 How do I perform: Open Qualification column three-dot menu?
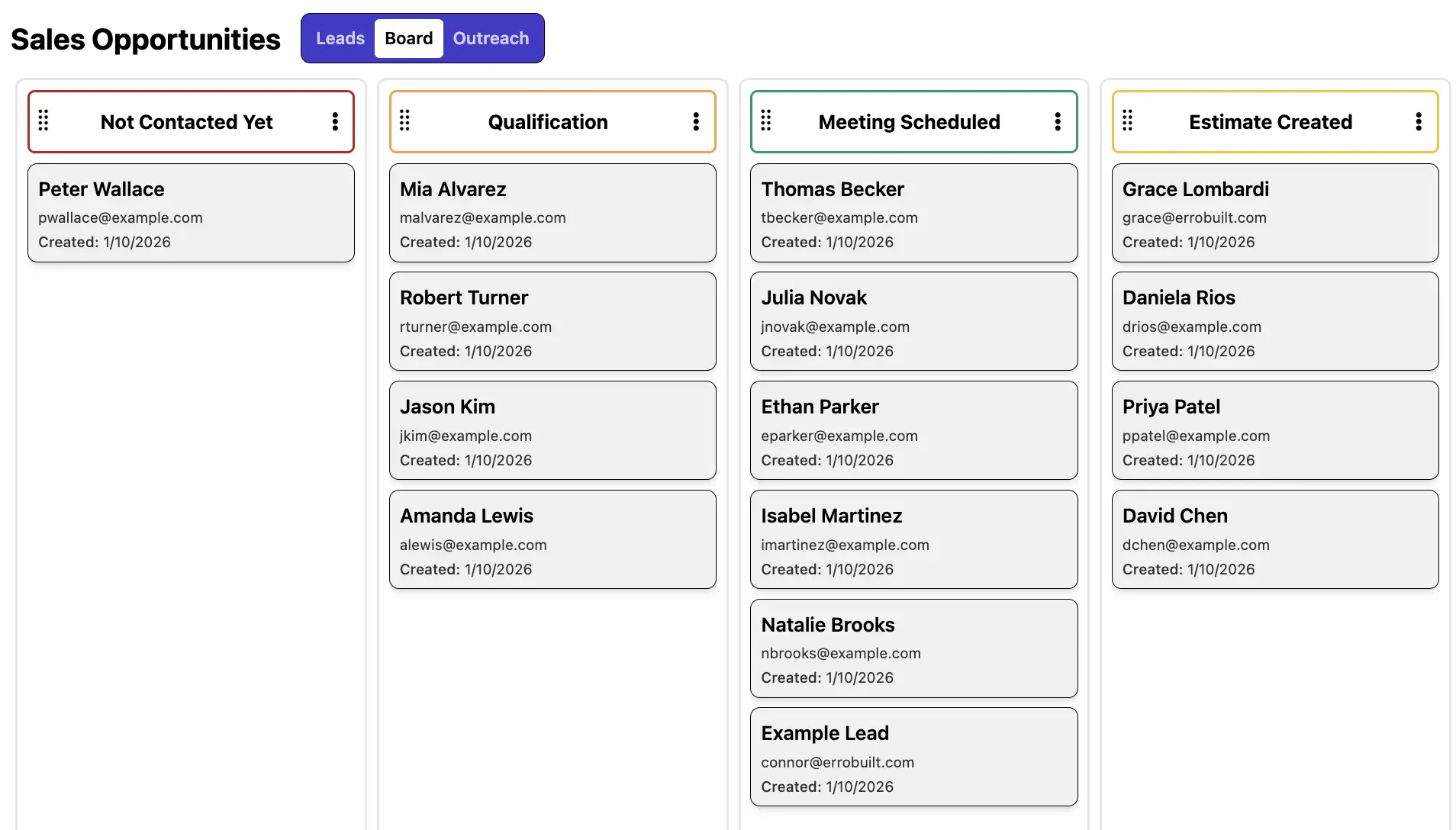[696, 121]
